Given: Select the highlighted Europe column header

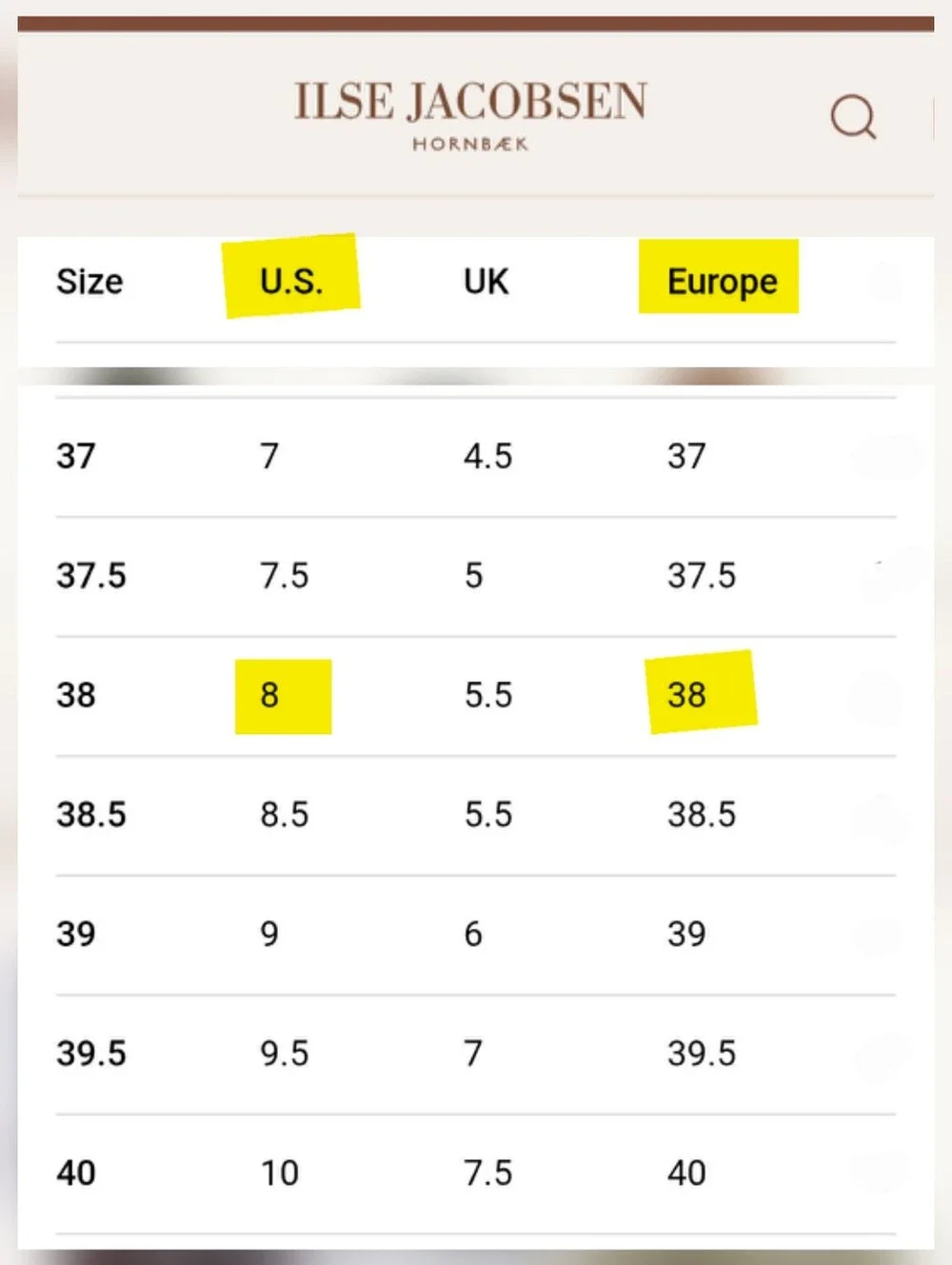Looking at the screenshot, I should (722, 282).
